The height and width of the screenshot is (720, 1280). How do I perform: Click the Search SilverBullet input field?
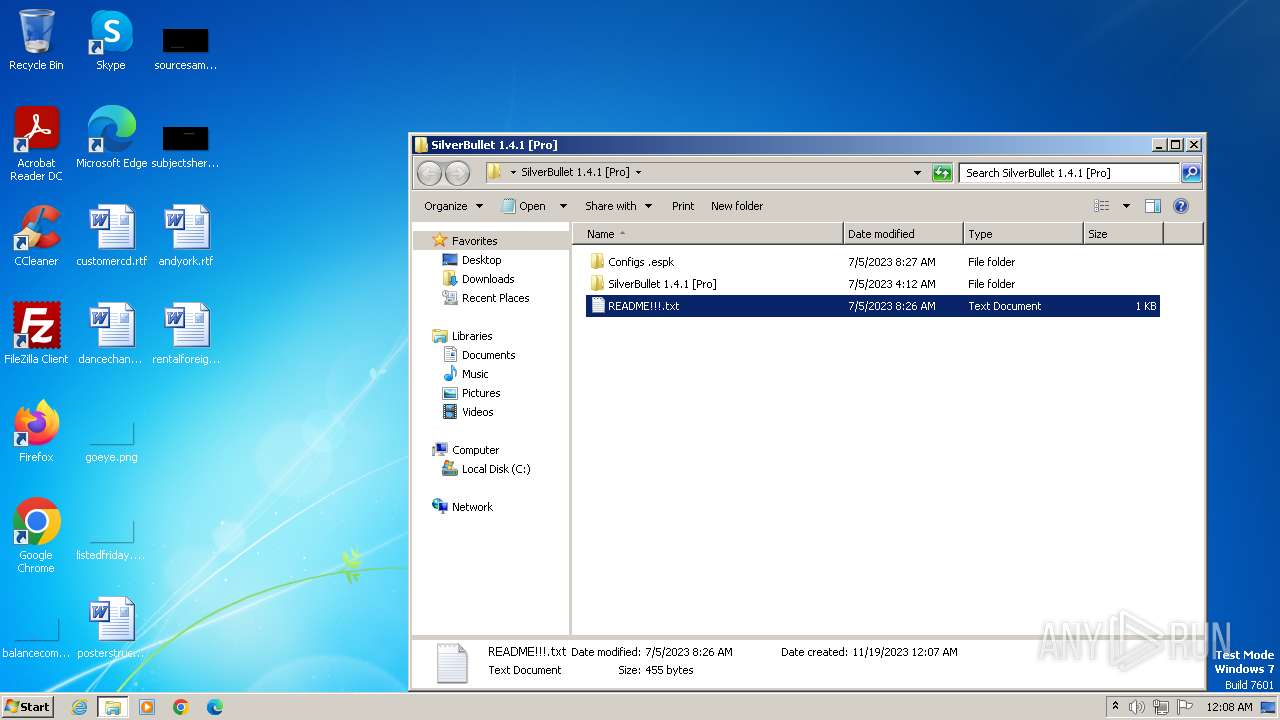[x=1066, y=173]
